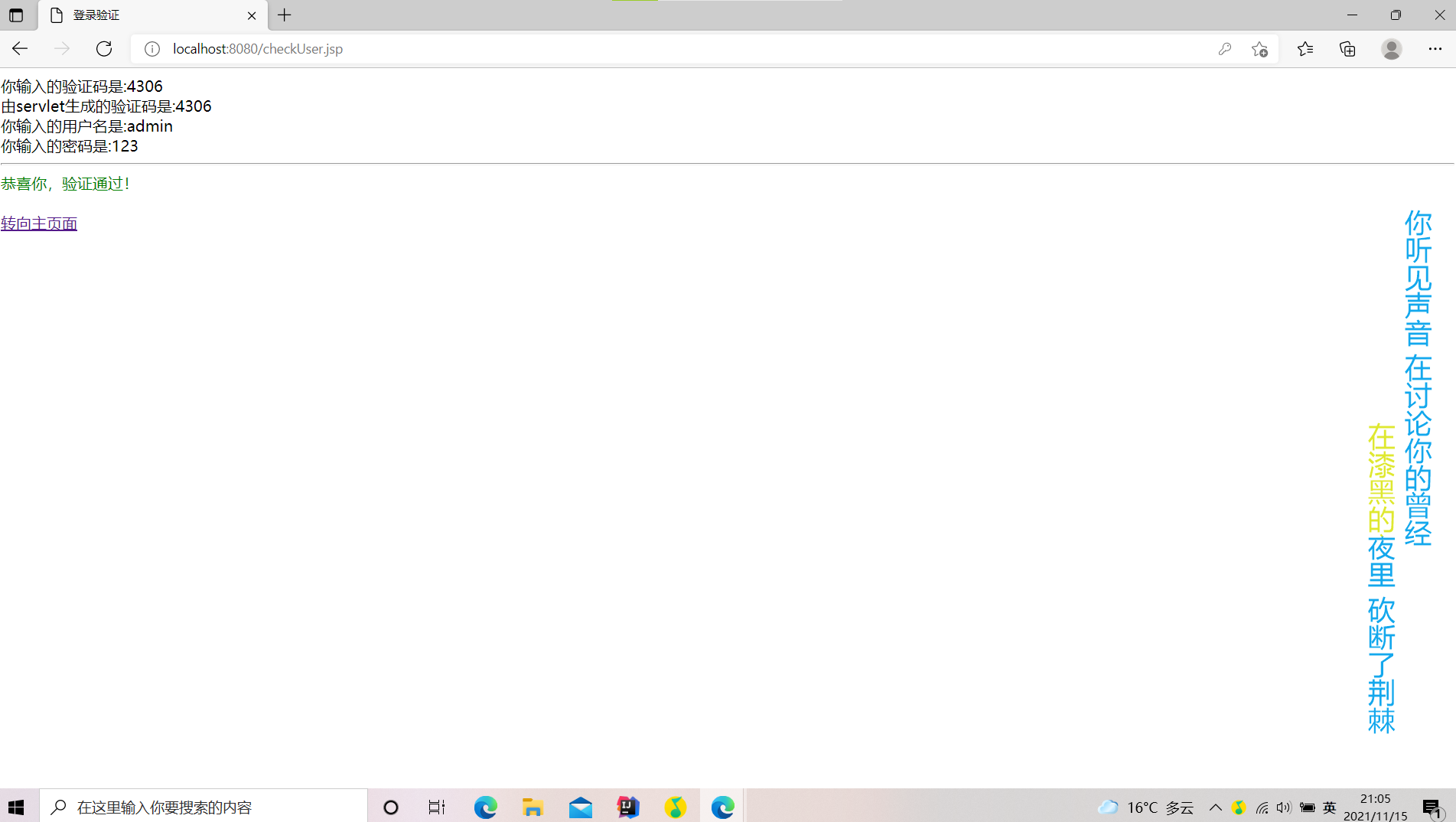
Task: Show hidden system tray icons
Action: click(x=1215, y=807)
